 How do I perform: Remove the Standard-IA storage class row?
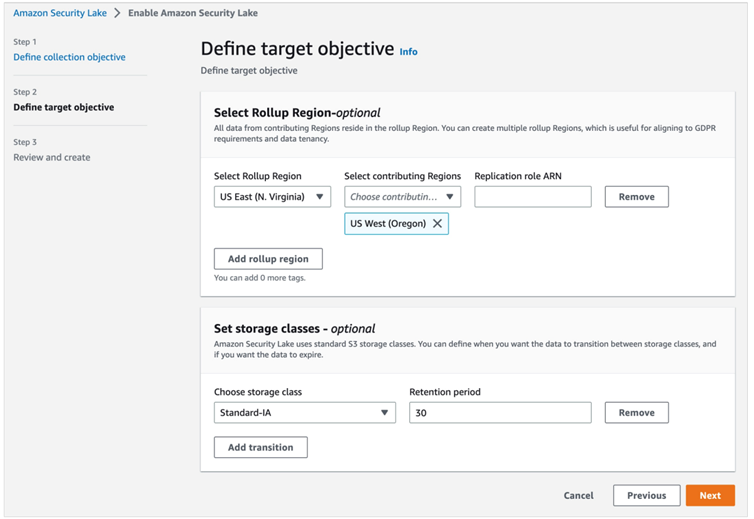(636, 413)
